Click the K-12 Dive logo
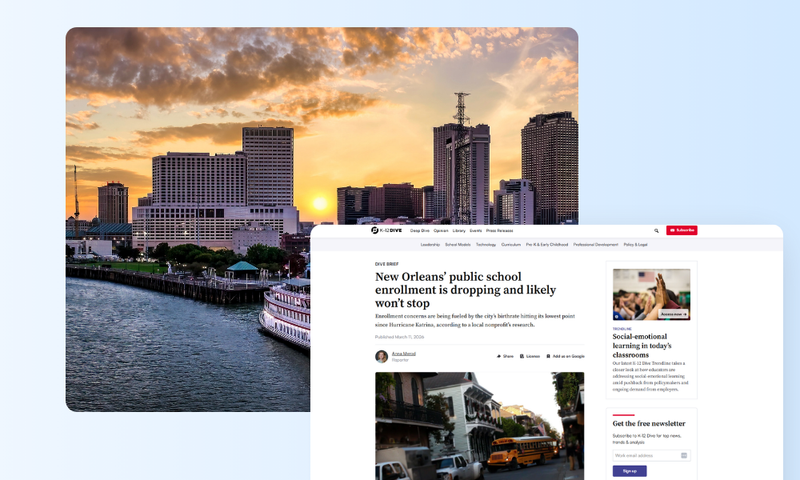The image size is (800, 480). [386, 231]
